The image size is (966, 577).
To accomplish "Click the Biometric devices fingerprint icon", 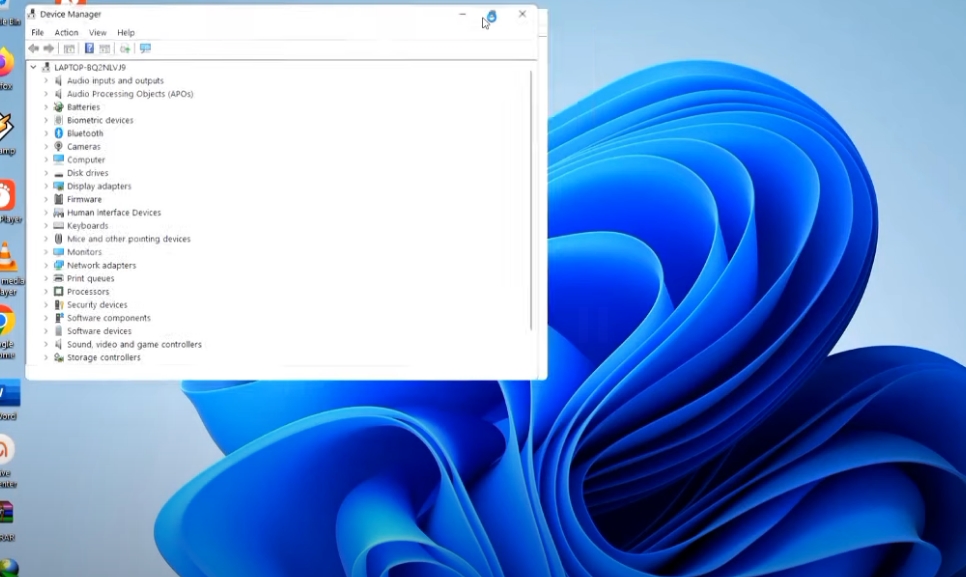I will 59,120.
